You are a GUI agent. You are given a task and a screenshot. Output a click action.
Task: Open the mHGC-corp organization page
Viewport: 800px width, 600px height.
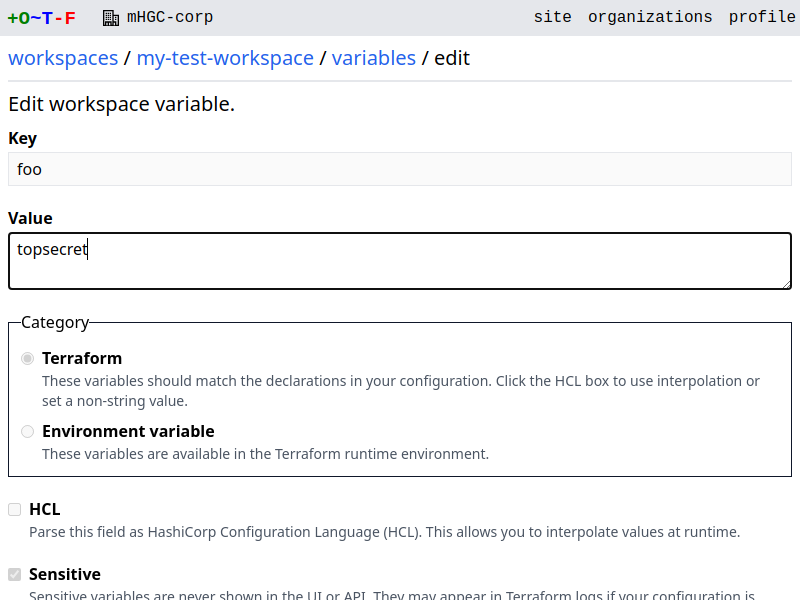pyautogui.click(x=170, y=17)
